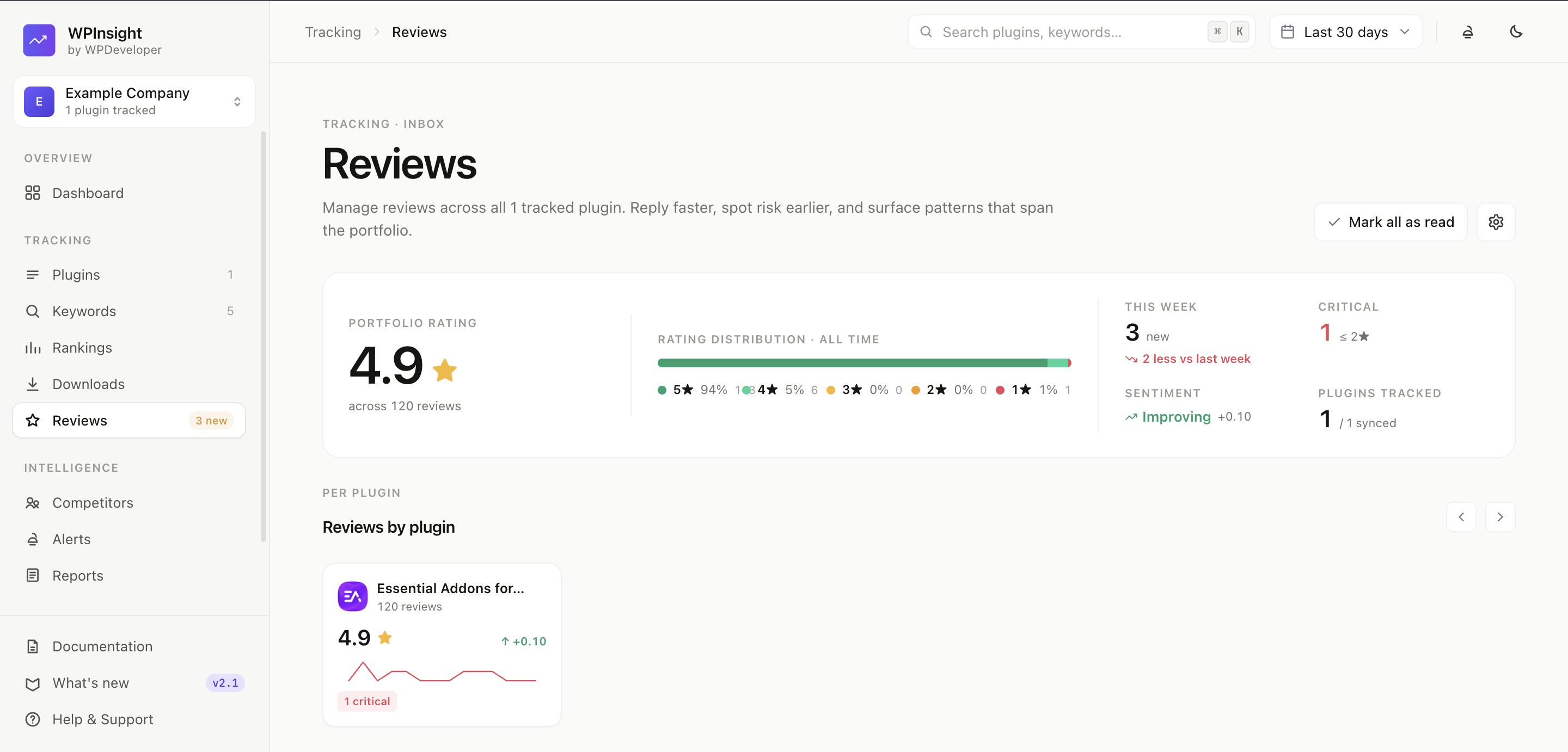
Task: Click the '≤ 2★' critical label
Action: pyautogui.click(x=1355, y=336)
